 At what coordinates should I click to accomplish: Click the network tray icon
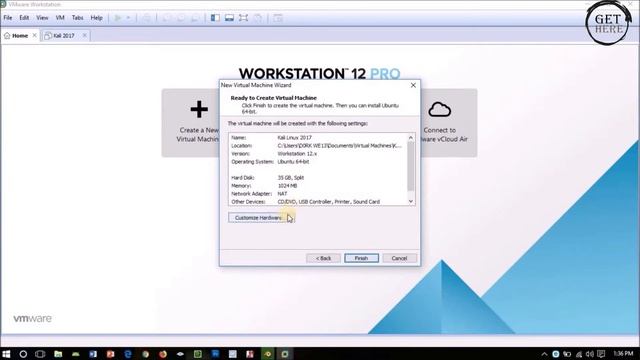pos(579,354)
